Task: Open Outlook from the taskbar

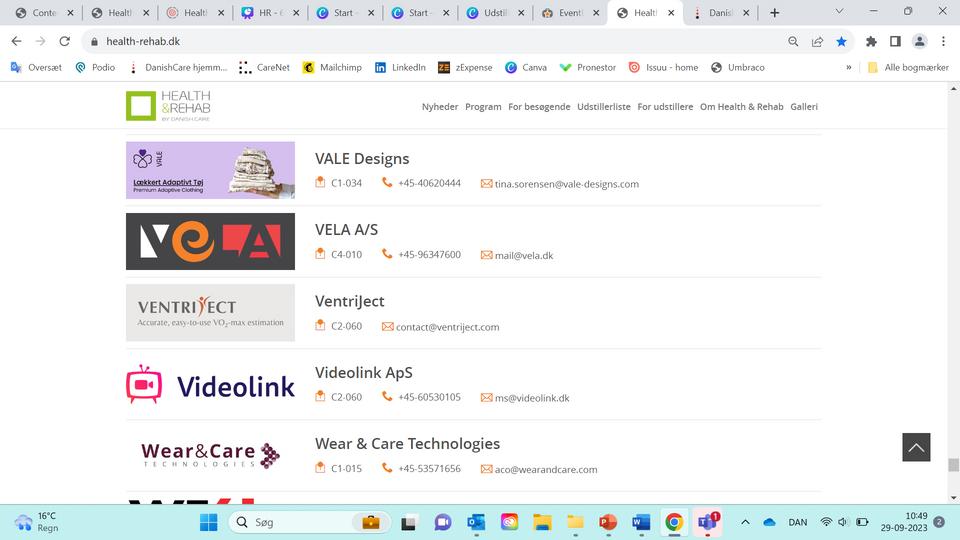Action: pyautogui.click(x=476, y=522)
